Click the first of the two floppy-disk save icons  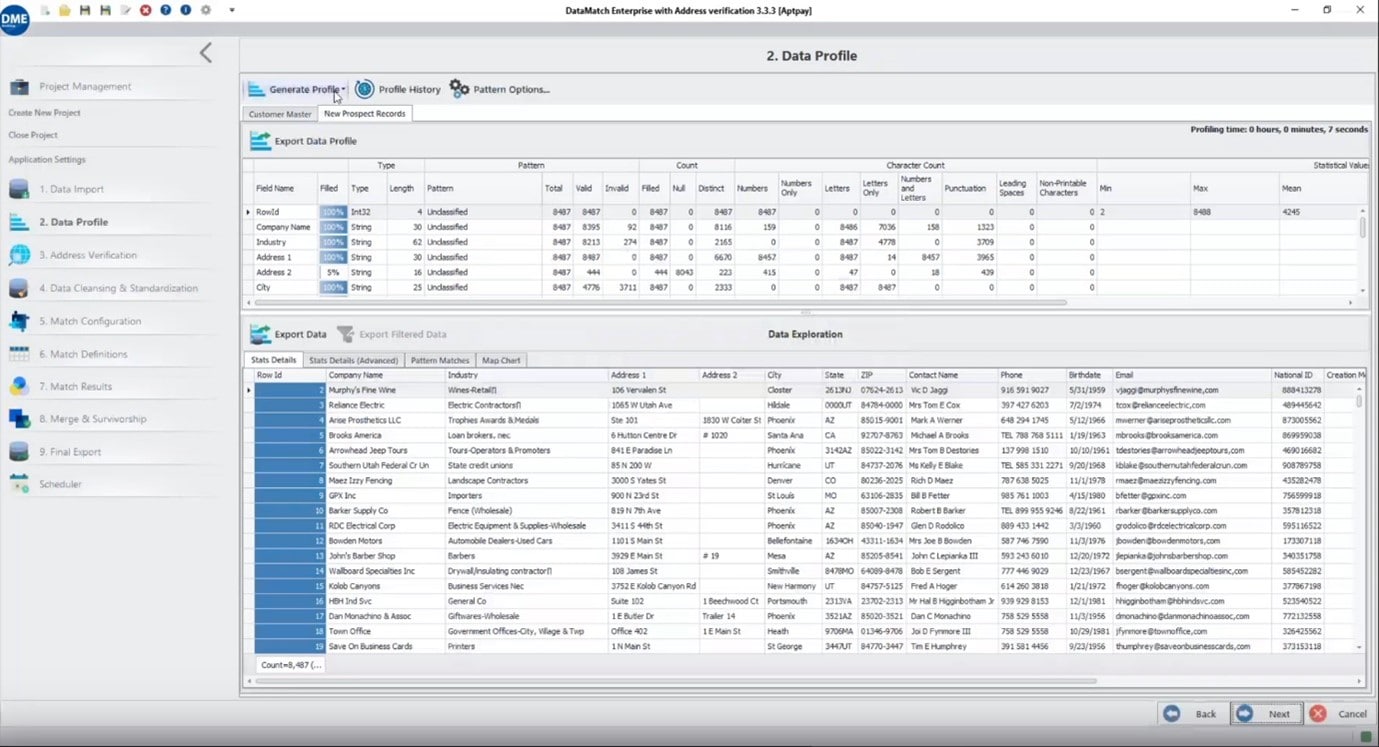(85, 10)
